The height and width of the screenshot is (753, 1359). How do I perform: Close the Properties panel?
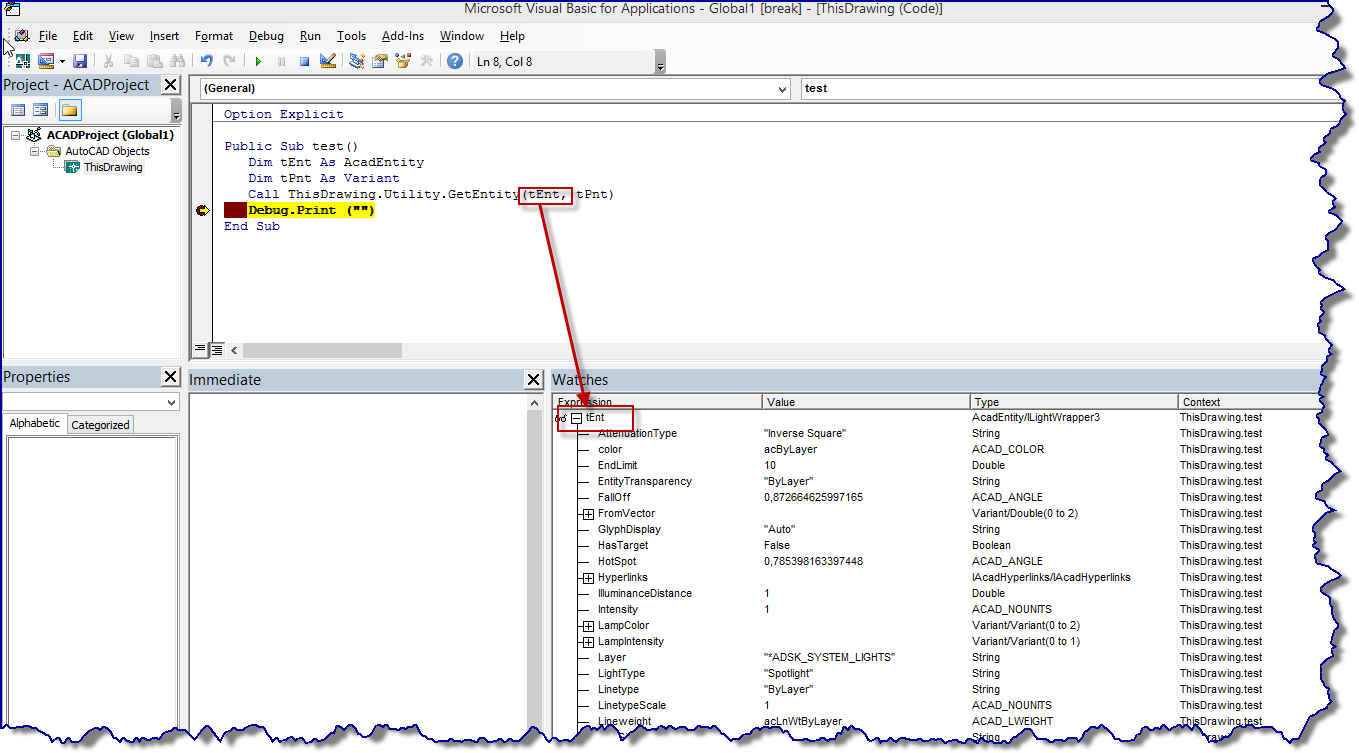[171, 377]
